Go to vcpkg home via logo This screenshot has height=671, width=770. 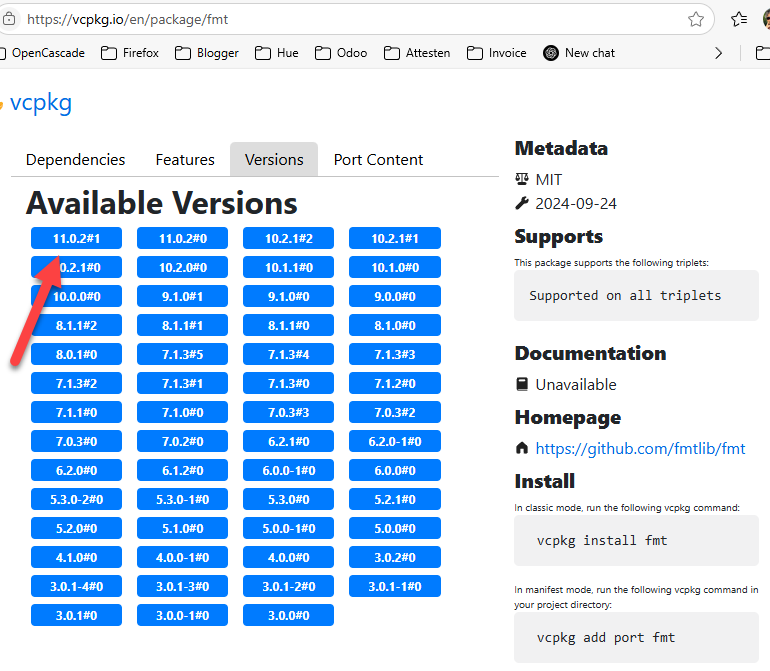[x=40, y=103]
